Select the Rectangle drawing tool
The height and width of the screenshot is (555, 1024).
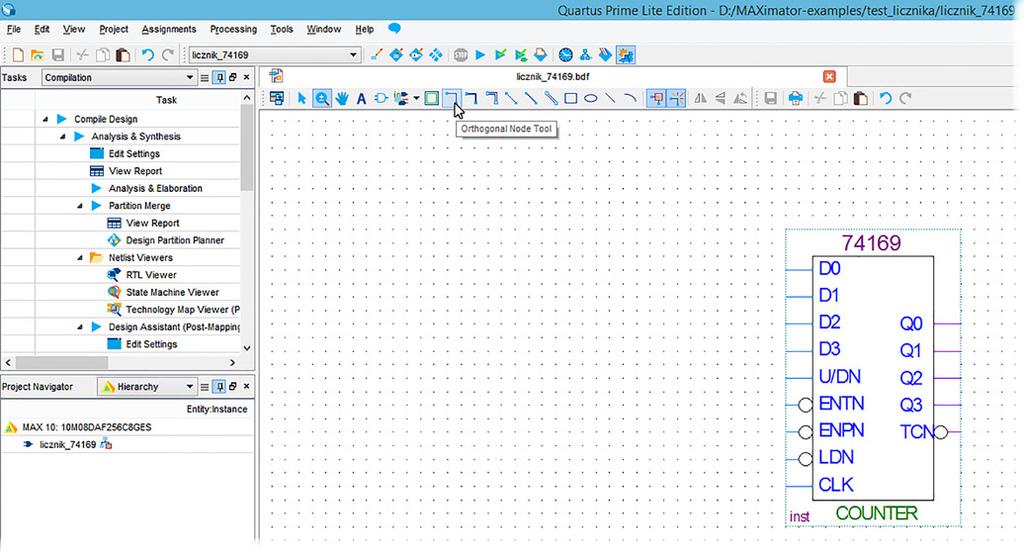tap(571, 99)
